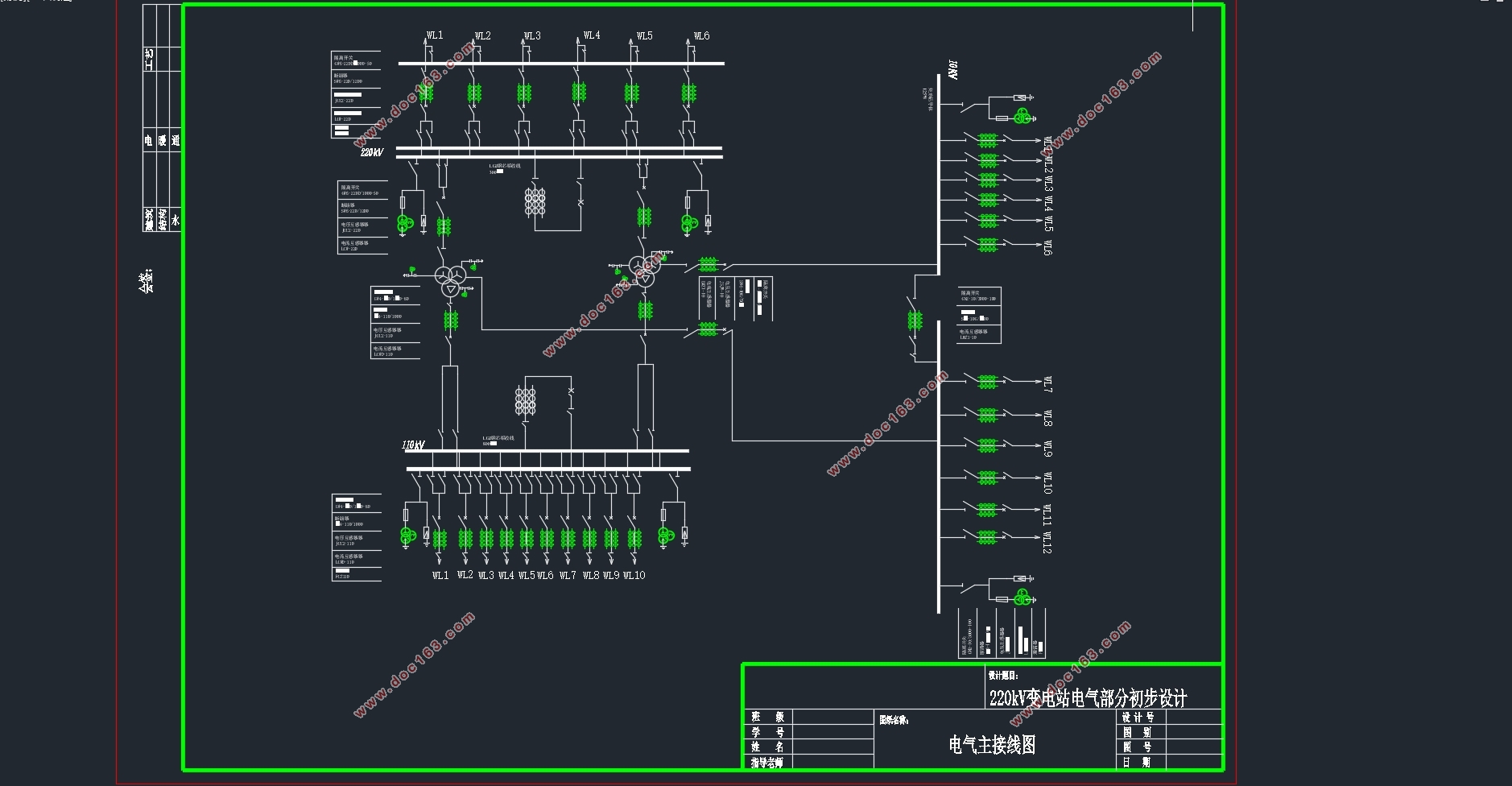Screen dimensions: 1512x786
Task: Select the WL6 label above the 220kV lines
Action: coord(701,35)
